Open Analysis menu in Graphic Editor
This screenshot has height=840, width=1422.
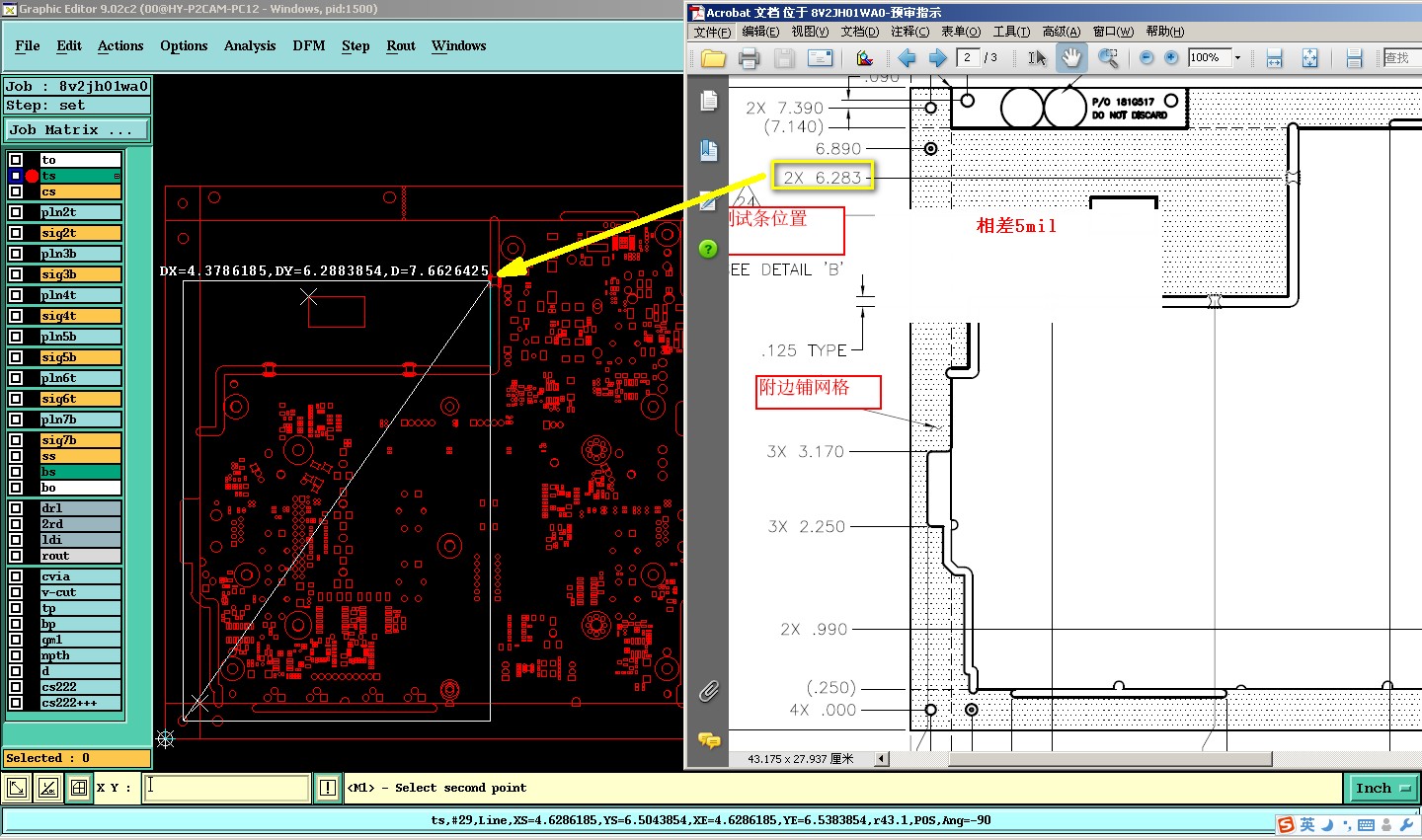pos(250,45)
